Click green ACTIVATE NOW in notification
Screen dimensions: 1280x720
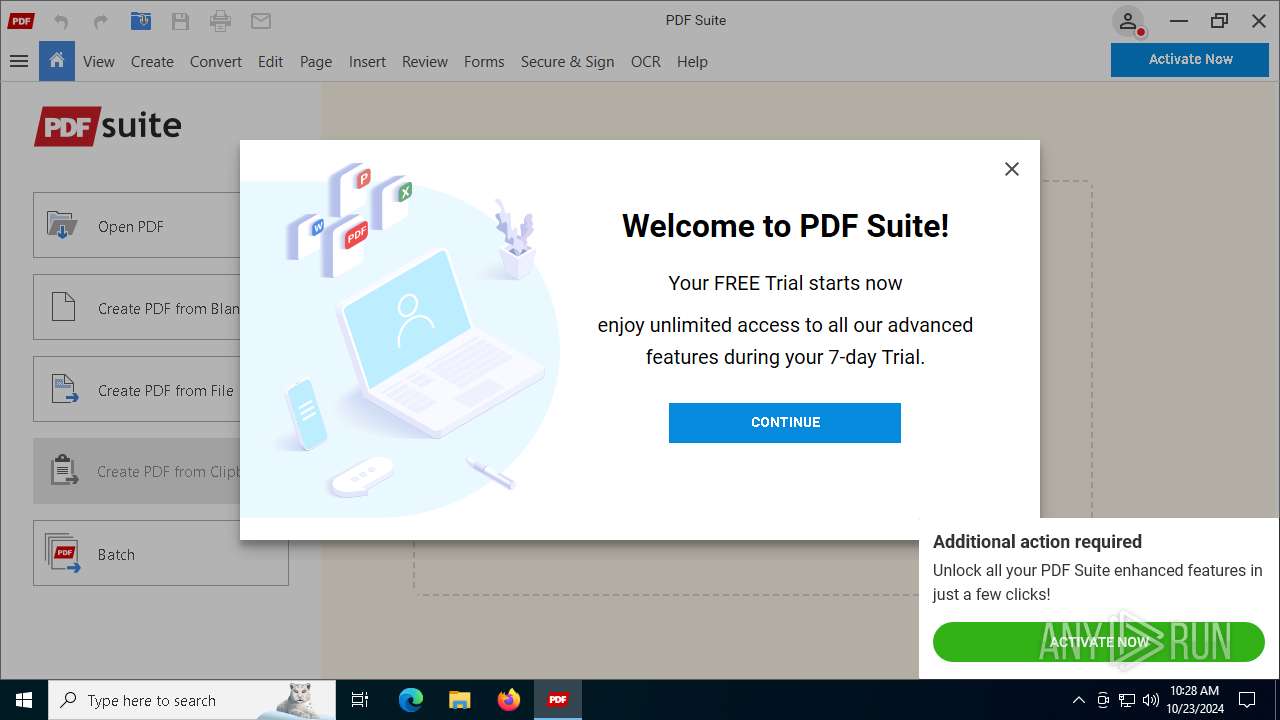point(1099,642)
